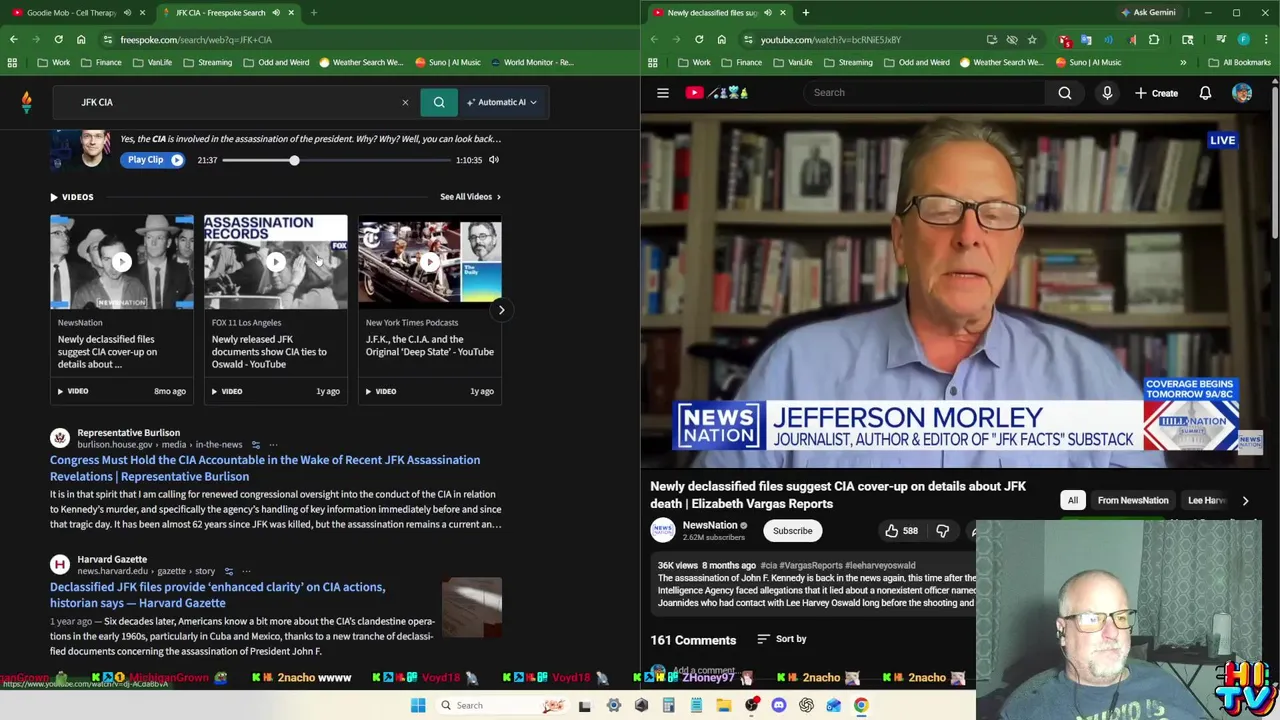Click link icon beside Harvard Gazette breadcrumb

pyautogui.click(x=229, y=571)
